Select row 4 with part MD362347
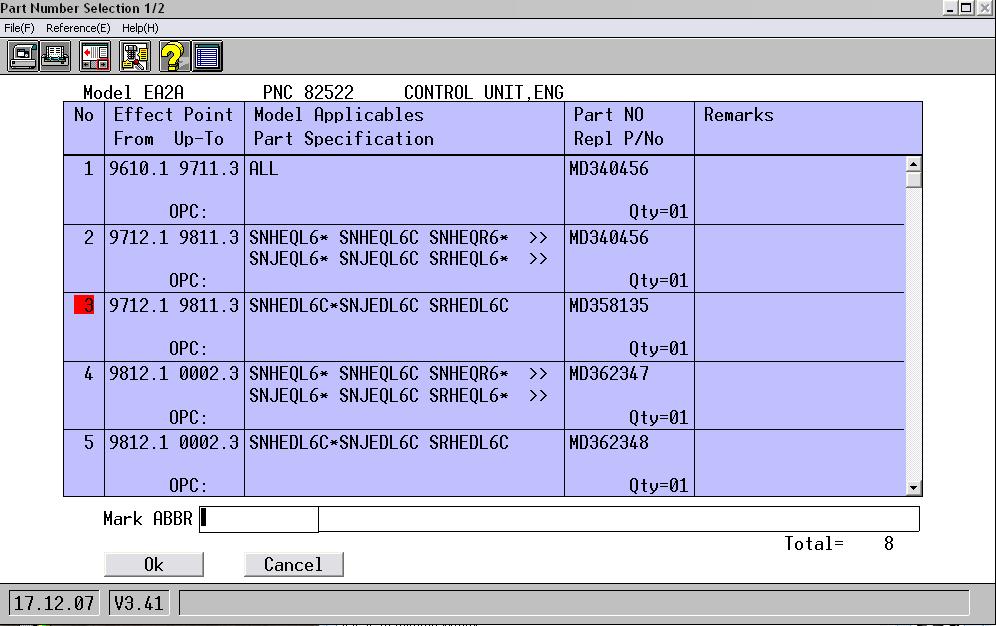The width and height of the screenshot is (996, 626). coord(85,373)
